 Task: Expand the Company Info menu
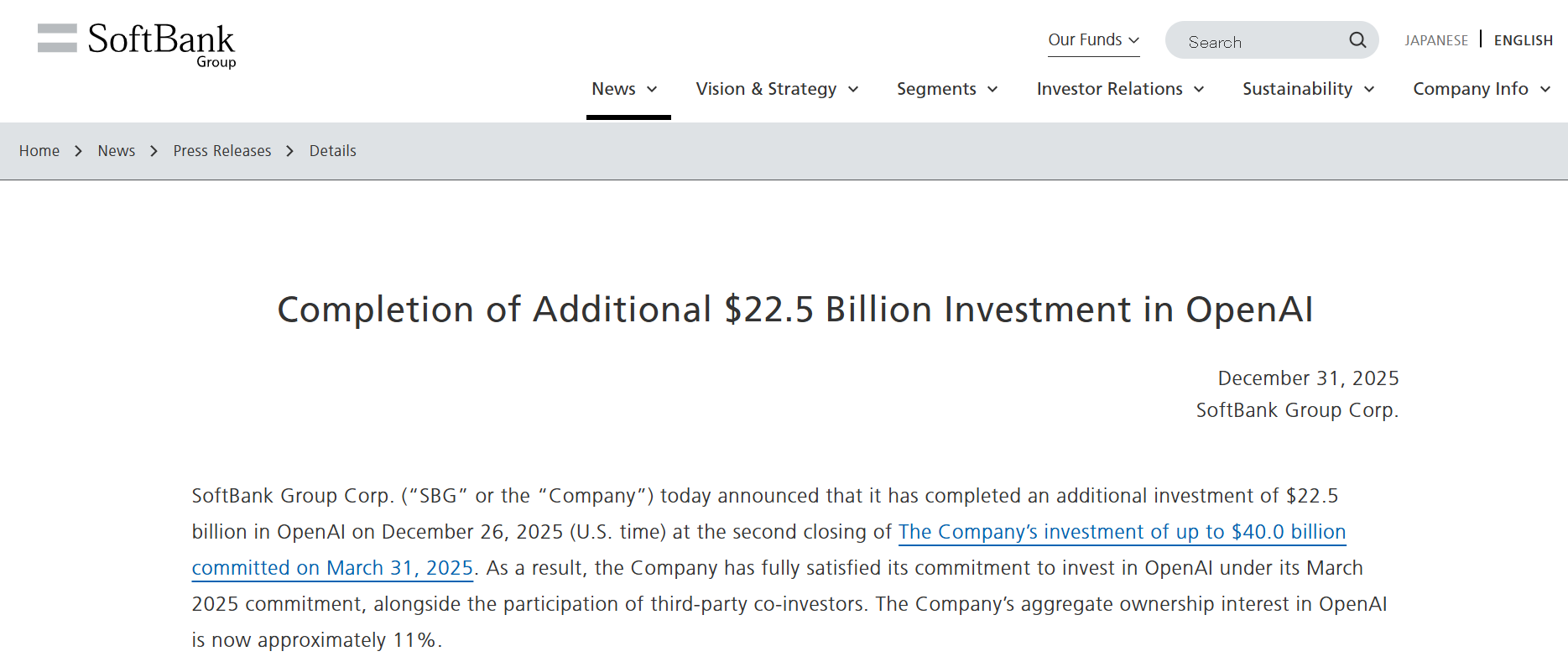point(1481,89)
